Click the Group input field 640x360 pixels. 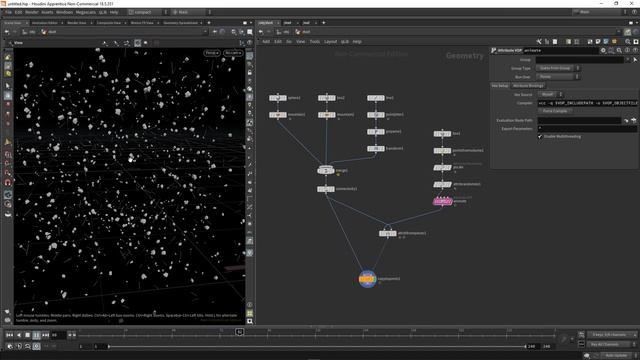tap(580, 60)
